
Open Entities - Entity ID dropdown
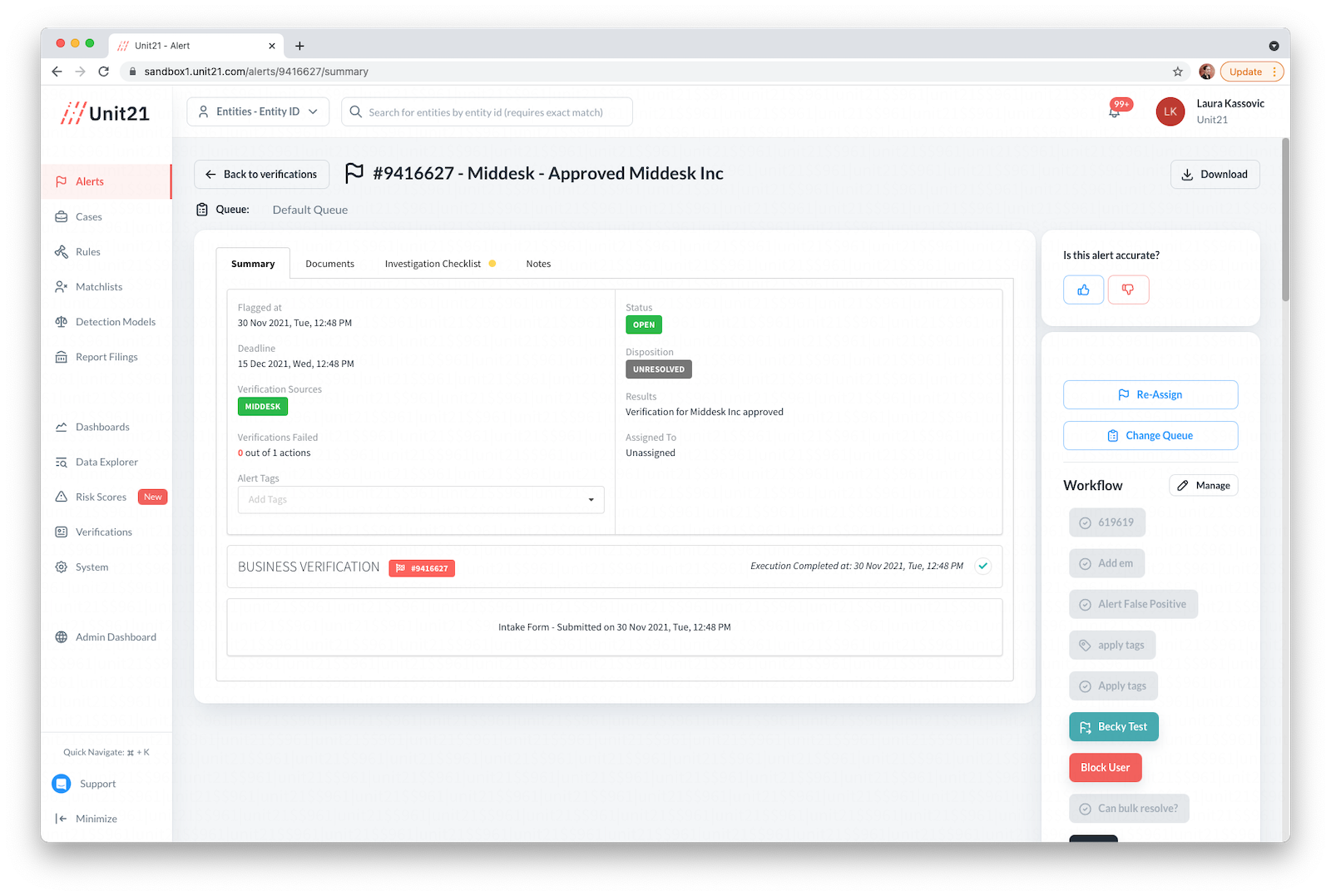(258, 111)
